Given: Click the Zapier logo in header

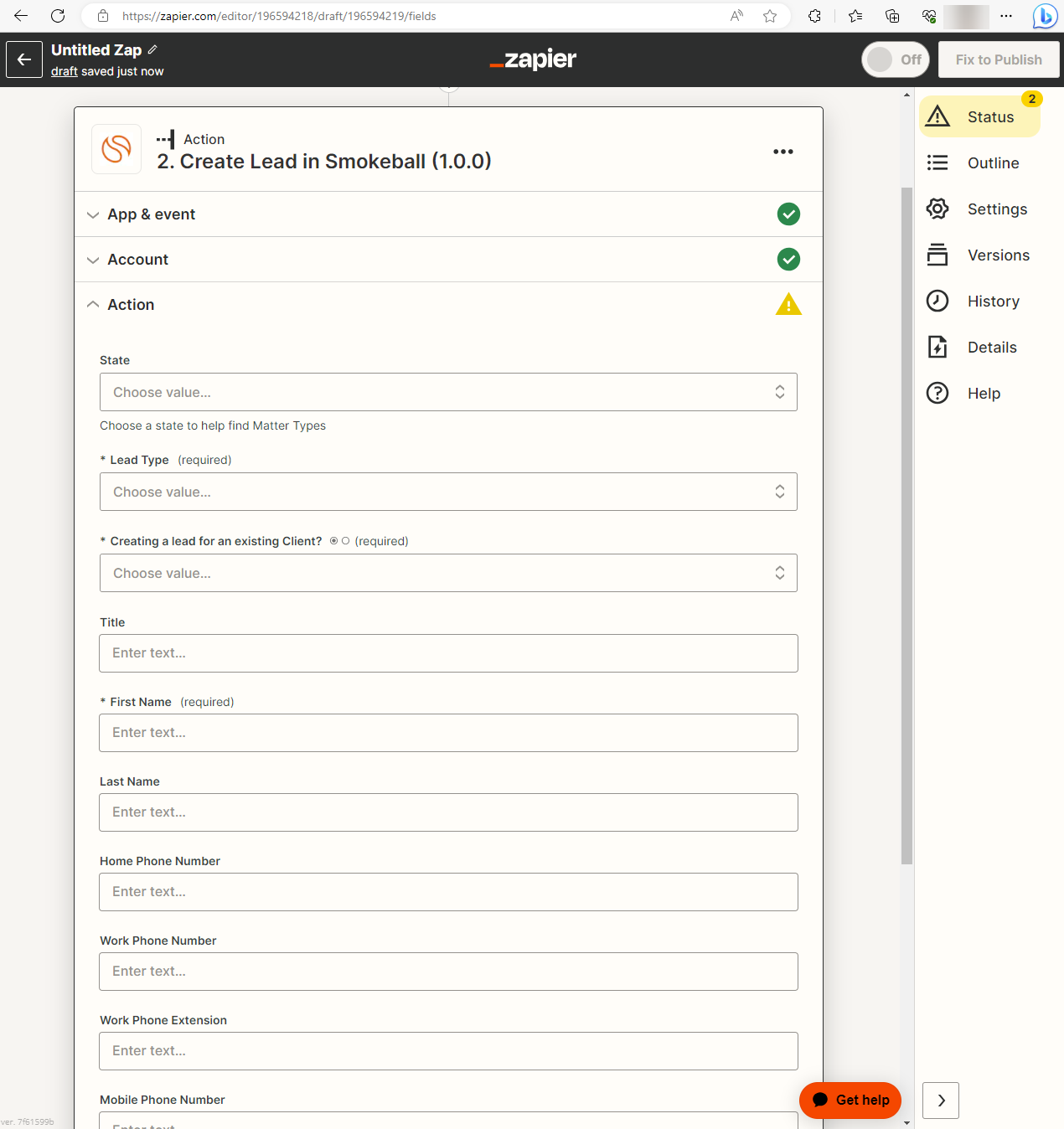Looking at the screenshot, I should [533, 59].
